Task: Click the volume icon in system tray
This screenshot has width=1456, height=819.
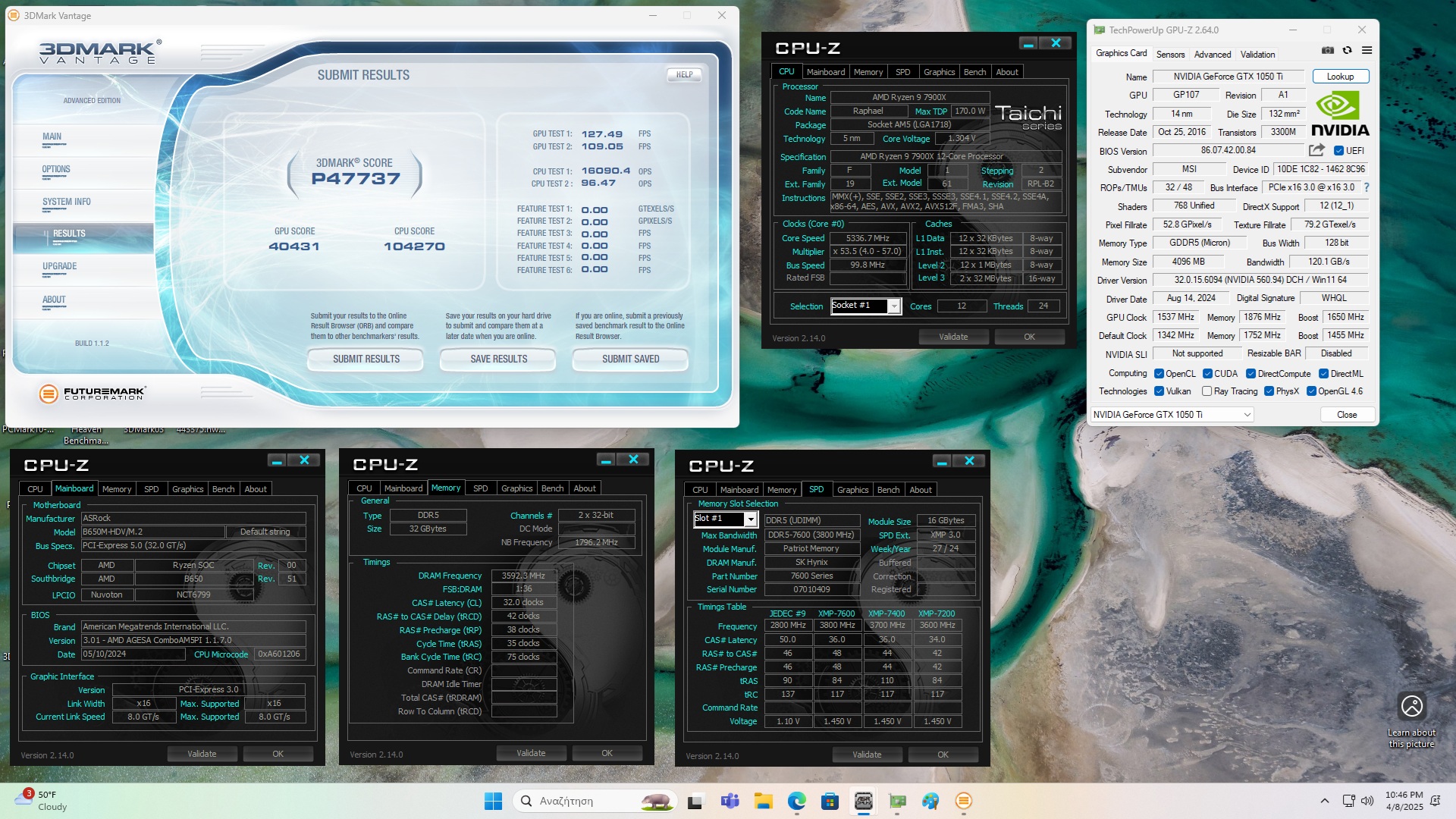Action: (x=1367, y=801)
